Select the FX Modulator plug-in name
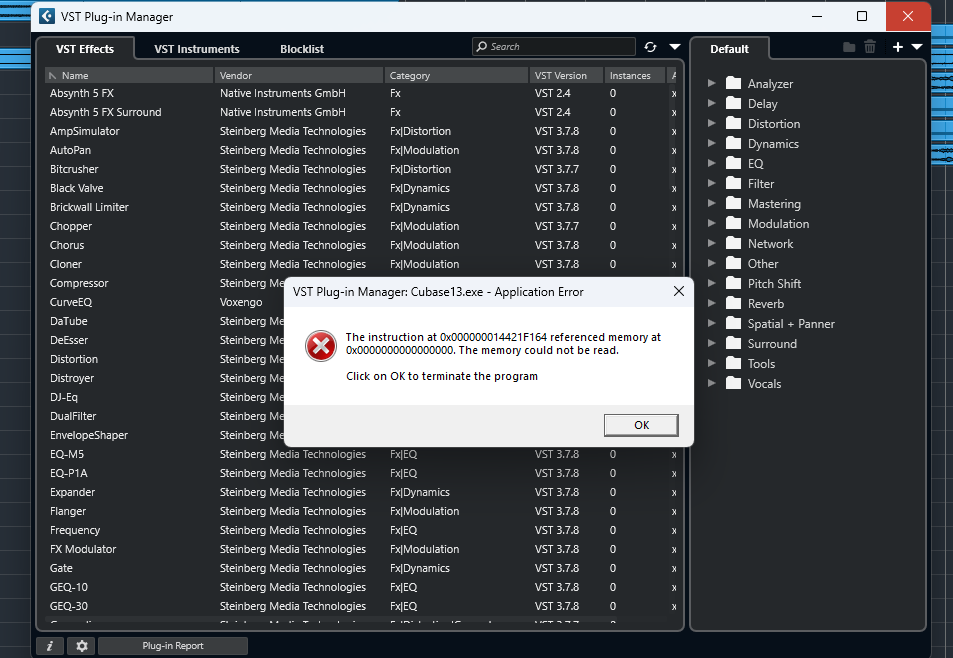This screenshot has height=658, width=953. (x=83, y=549)
